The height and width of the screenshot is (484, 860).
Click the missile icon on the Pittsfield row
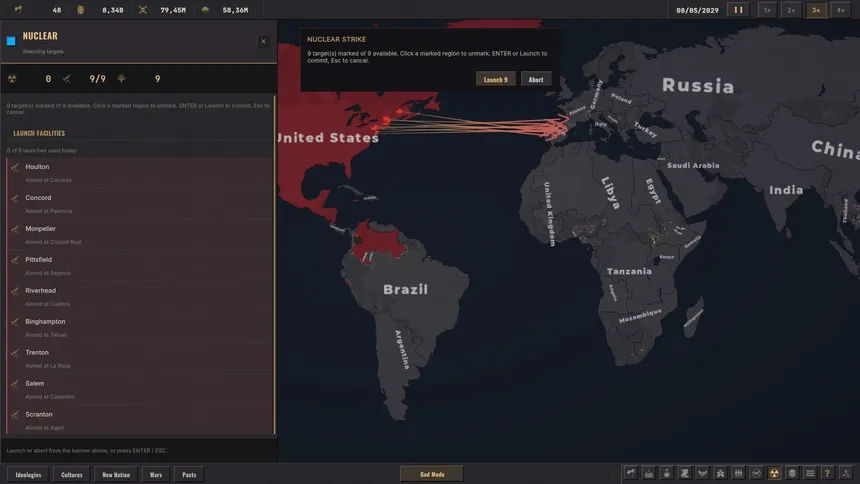(x=15, y=260)
